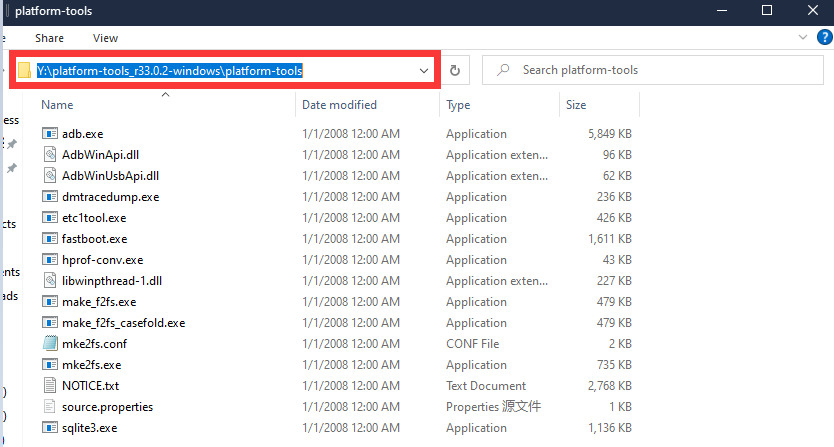Open the address bar history dropdown
Image resolution: width=834 pixels, height=447 pixels.
point(425,71)
